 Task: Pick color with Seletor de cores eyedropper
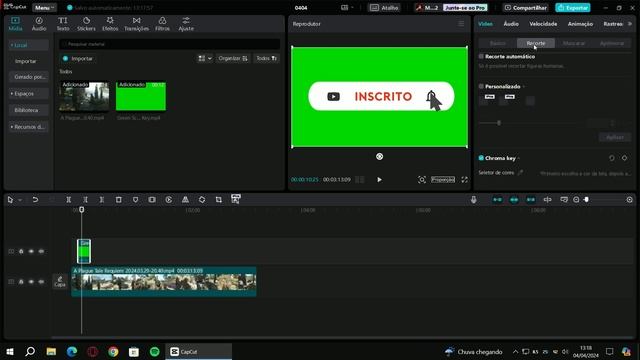[520, 173]
